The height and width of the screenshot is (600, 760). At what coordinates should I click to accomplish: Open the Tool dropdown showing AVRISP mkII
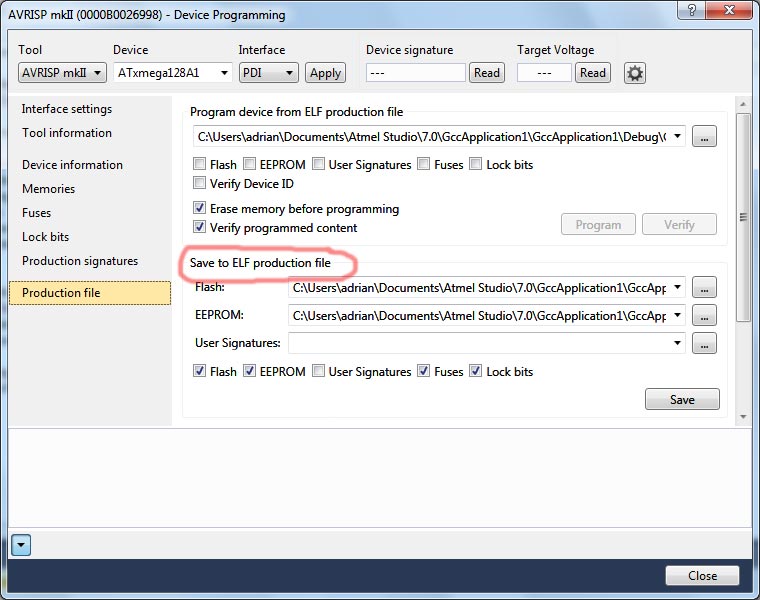[x=62, y=73]
